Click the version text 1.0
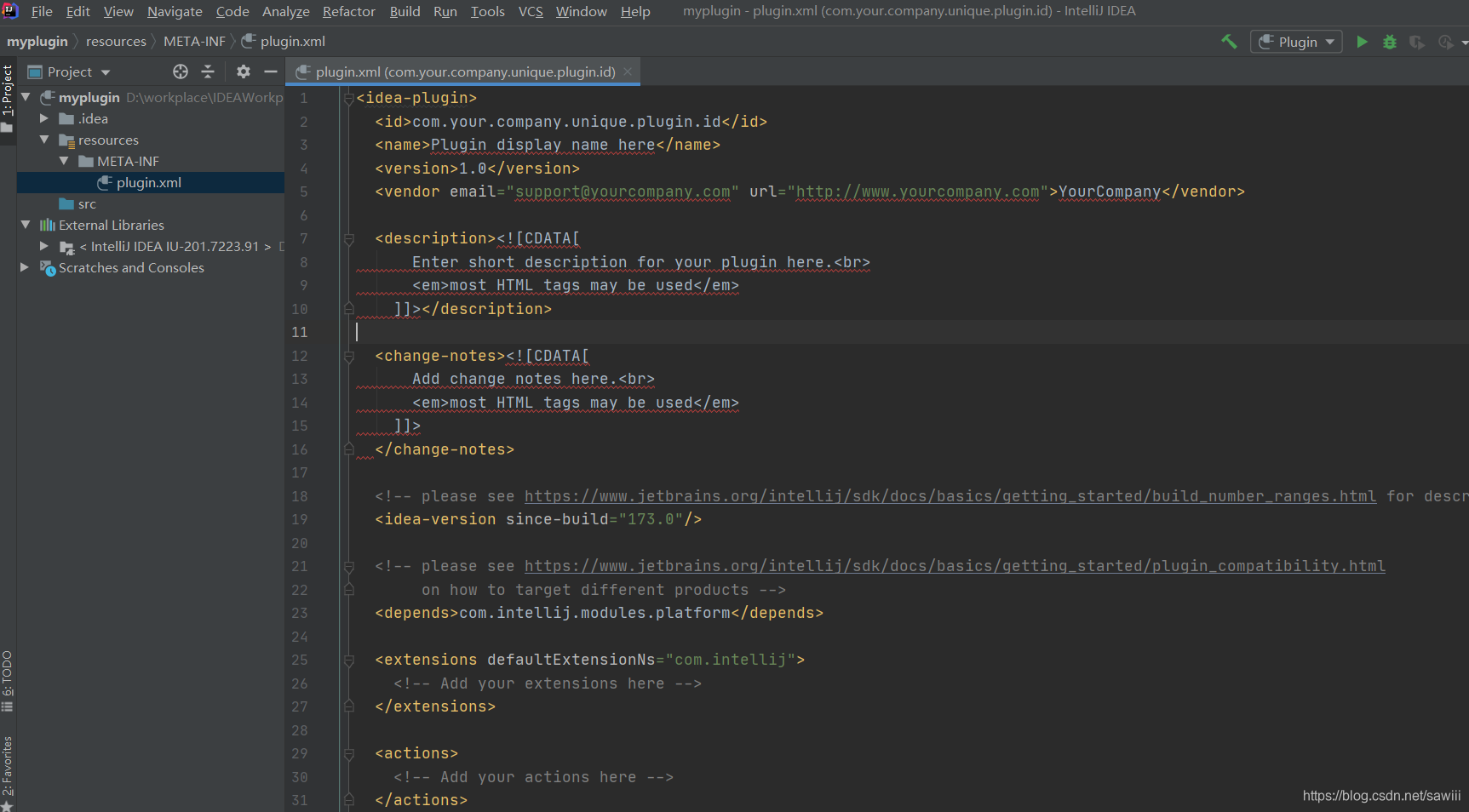Screen dimensions: 1469x812 coord(473,169)
